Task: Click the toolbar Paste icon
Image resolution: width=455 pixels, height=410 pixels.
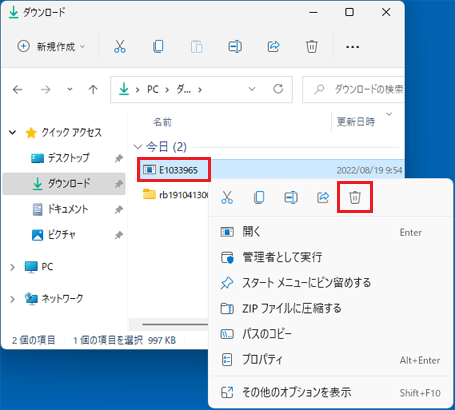Action: 197,46
